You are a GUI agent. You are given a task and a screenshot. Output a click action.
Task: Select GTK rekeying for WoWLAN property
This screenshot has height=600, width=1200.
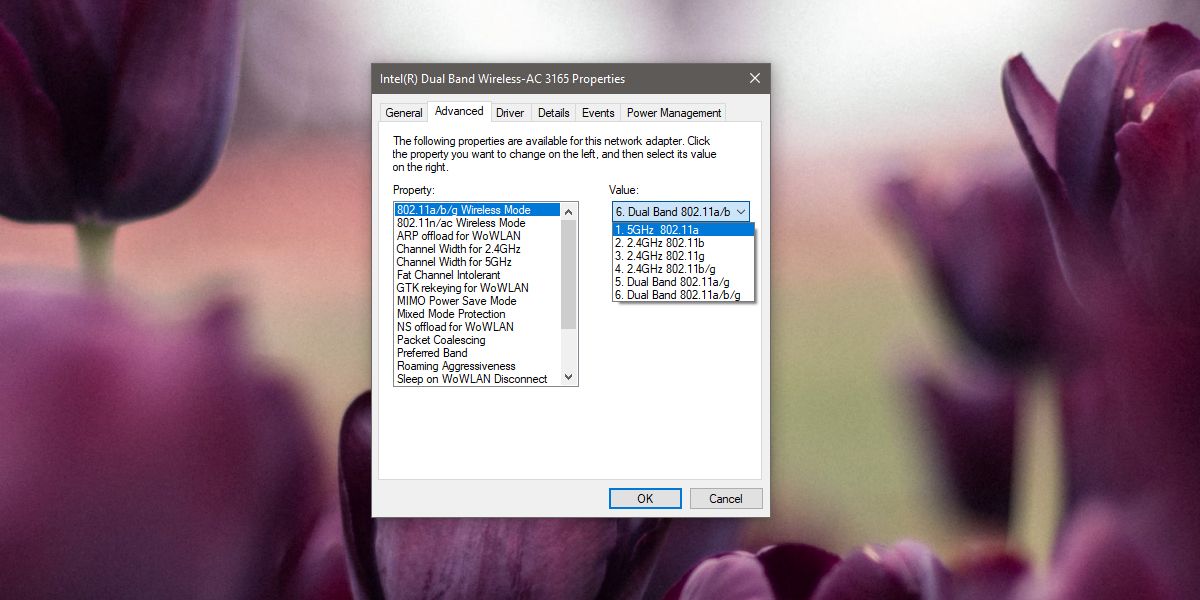pos(478,288)
